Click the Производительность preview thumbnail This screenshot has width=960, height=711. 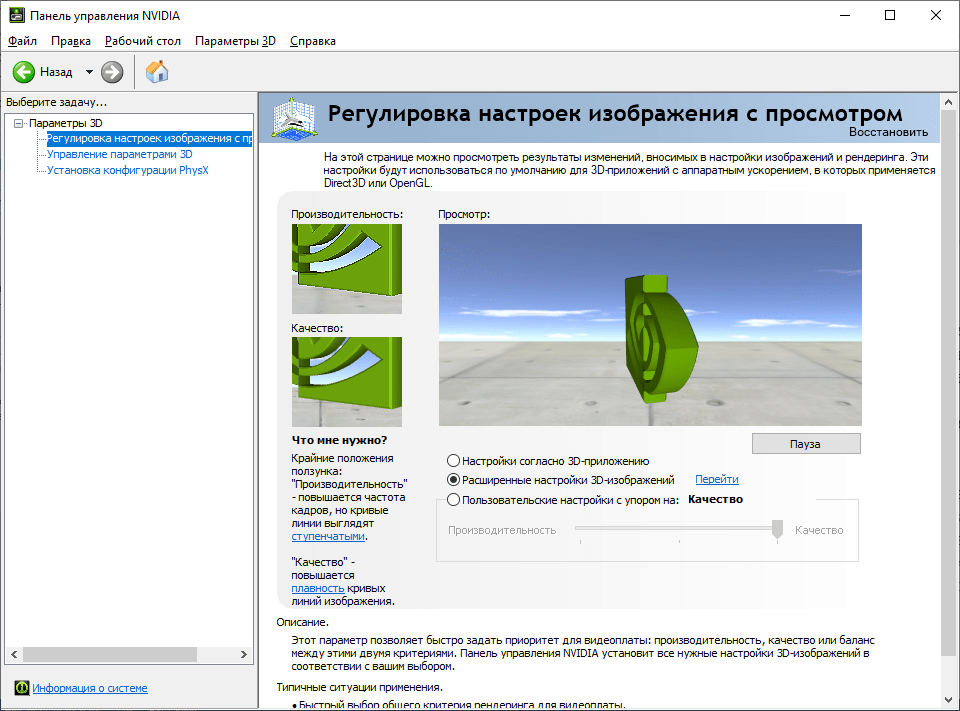pyautogui.click(x=346, y=268)
